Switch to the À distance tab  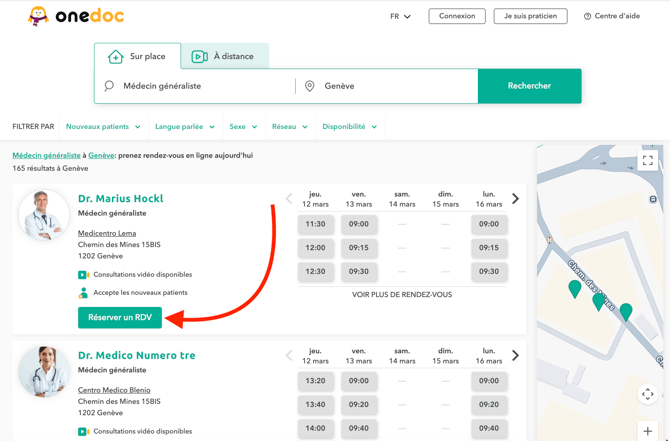click(223, 56)
